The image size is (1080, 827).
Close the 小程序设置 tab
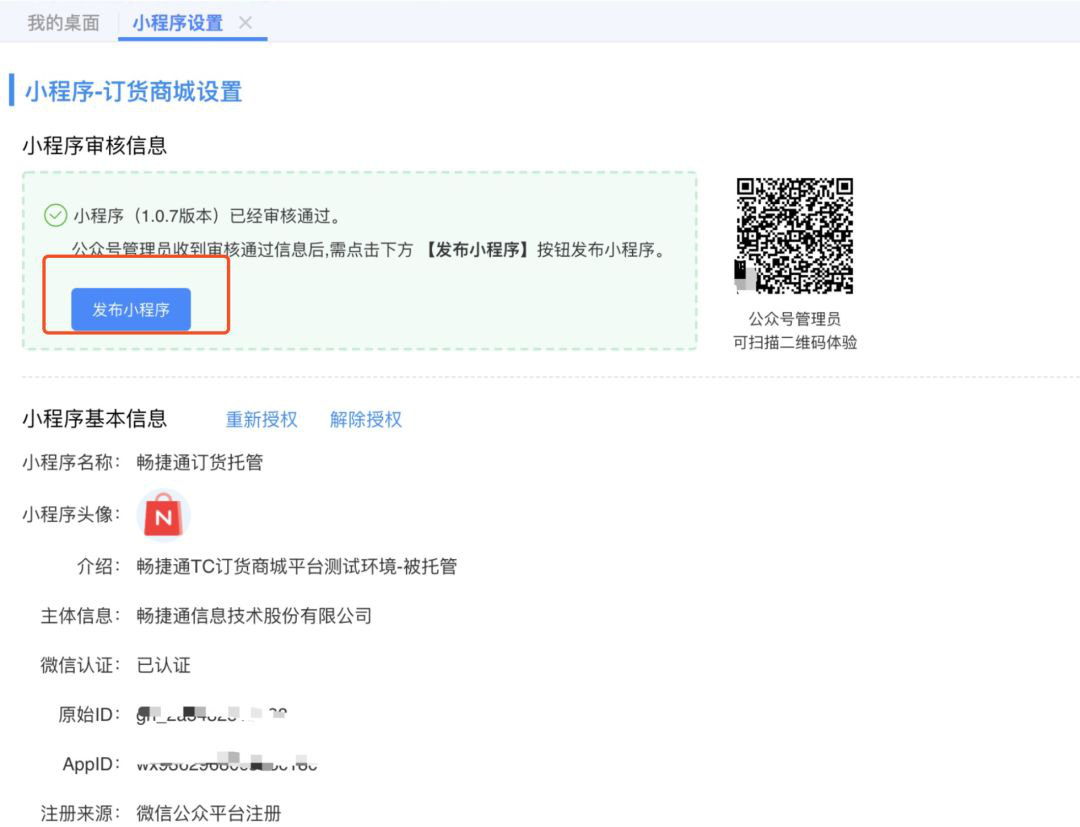pyautogui.click(x=245, y=23)
